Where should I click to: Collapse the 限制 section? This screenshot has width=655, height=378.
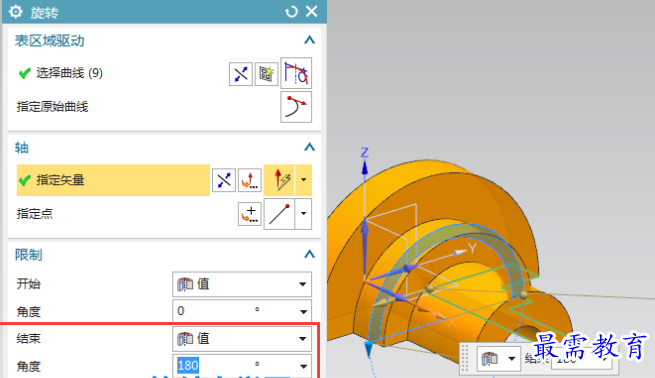tap(309, 254)
